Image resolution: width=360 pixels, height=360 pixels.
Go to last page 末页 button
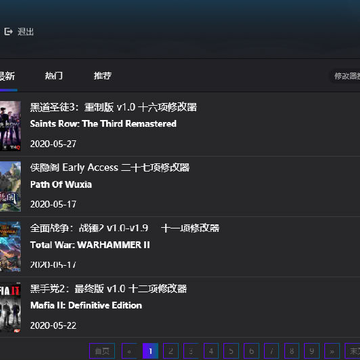coord(352,351)
